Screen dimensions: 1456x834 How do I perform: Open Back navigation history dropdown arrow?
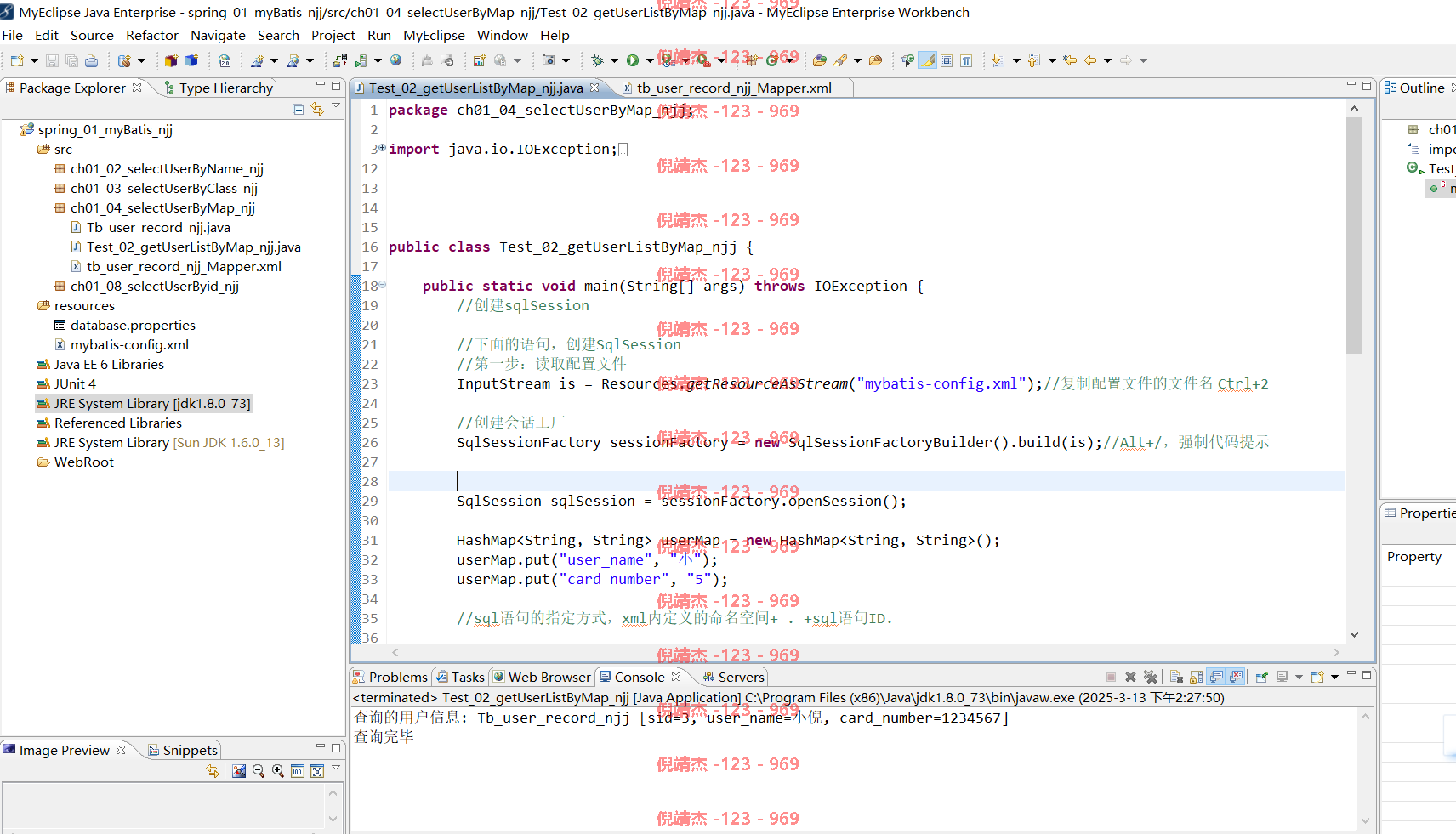pyautogui.click(x=1107, y=60)
